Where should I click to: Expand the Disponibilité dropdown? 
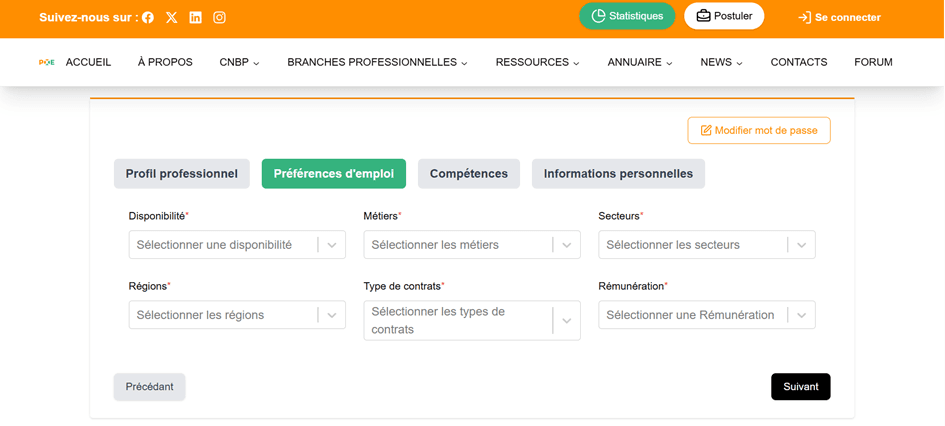[x=237, y=245]
